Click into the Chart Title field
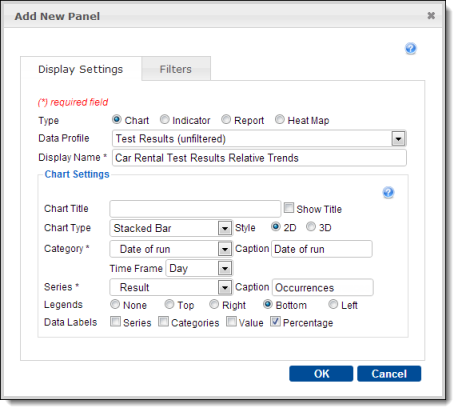458x412 pixels. pos(195,209)
